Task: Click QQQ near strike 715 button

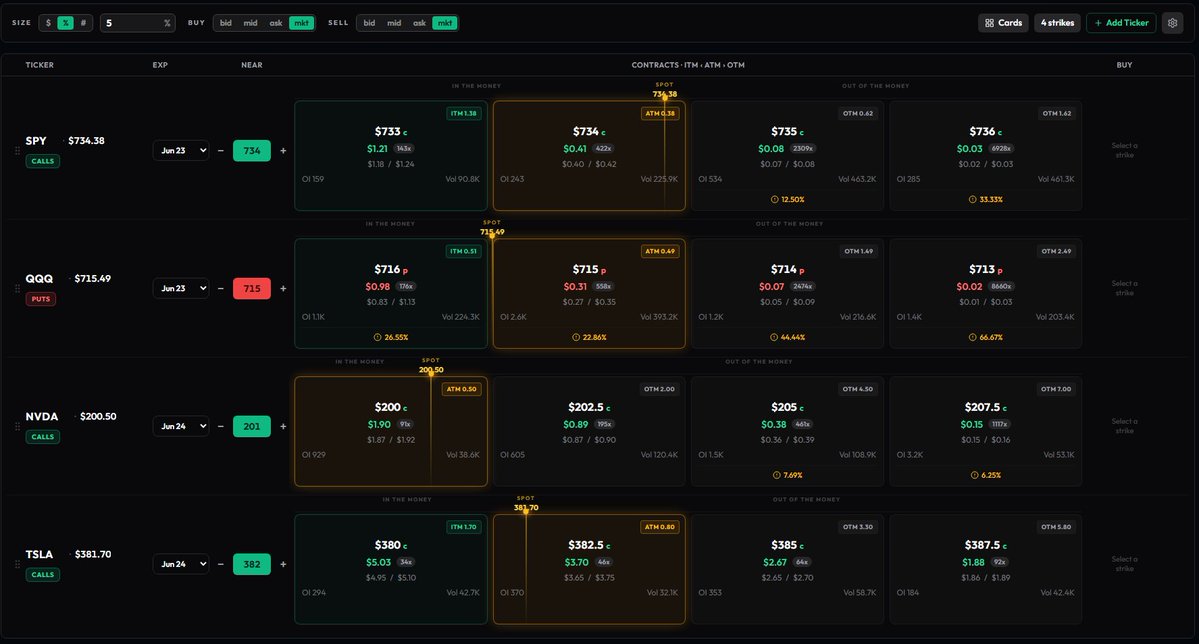Action: (x=252, y=288)
